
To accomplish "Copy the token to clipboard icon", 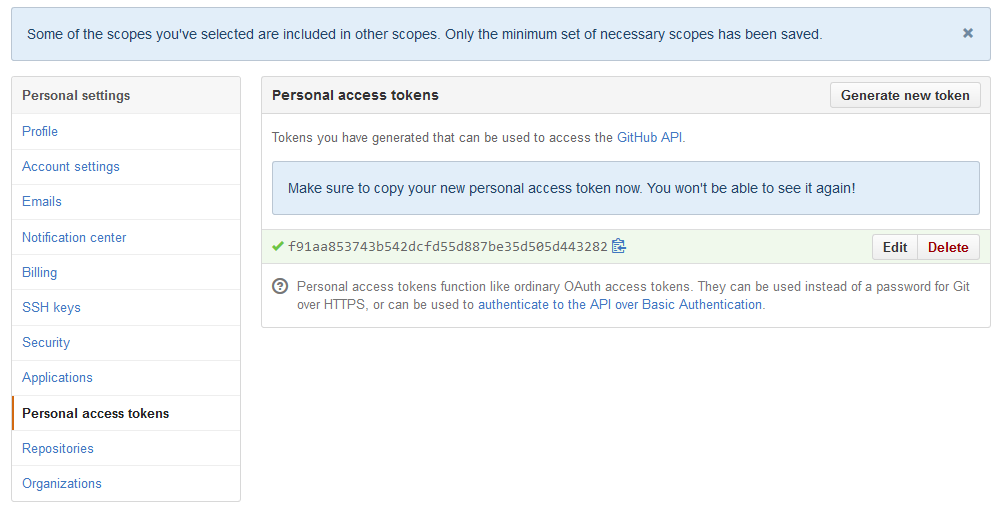I will [x=619, y=247].
